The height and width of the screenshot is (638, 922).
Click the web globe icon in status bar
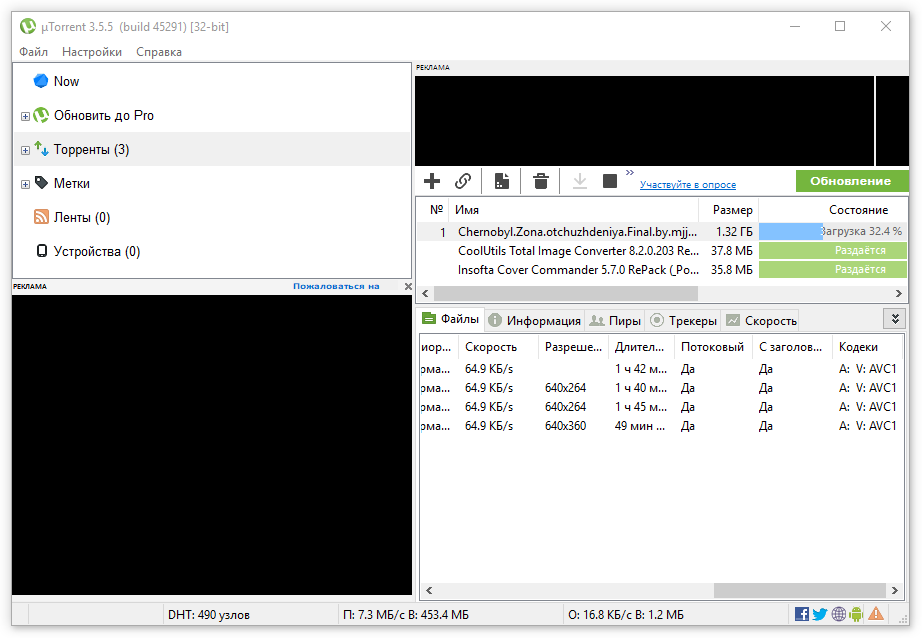(839, 614)
